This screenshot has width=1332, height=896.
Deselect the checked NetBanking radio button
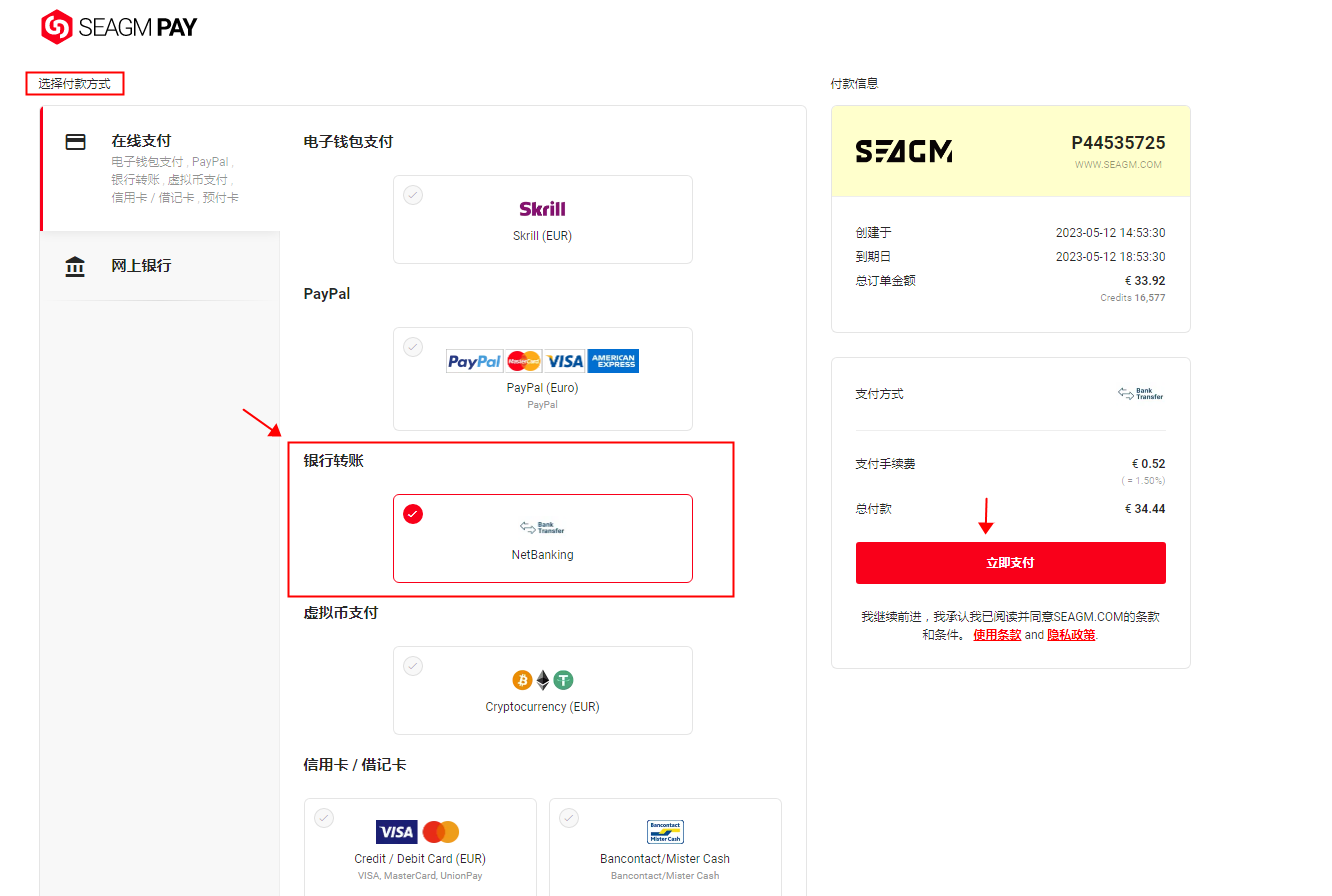click(413, 514)
